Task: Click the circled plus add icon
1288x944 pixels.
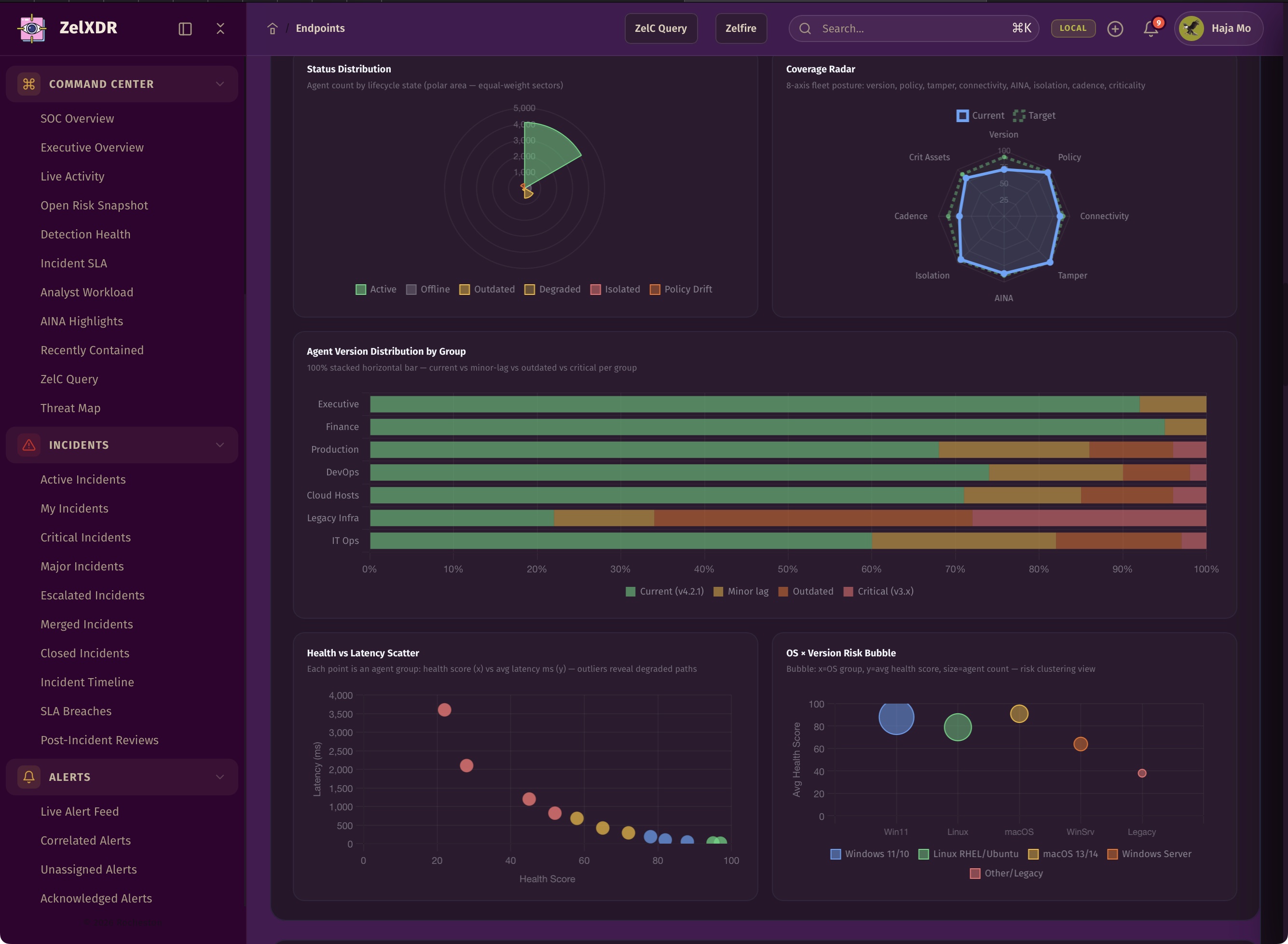Action: point(1115,28)
